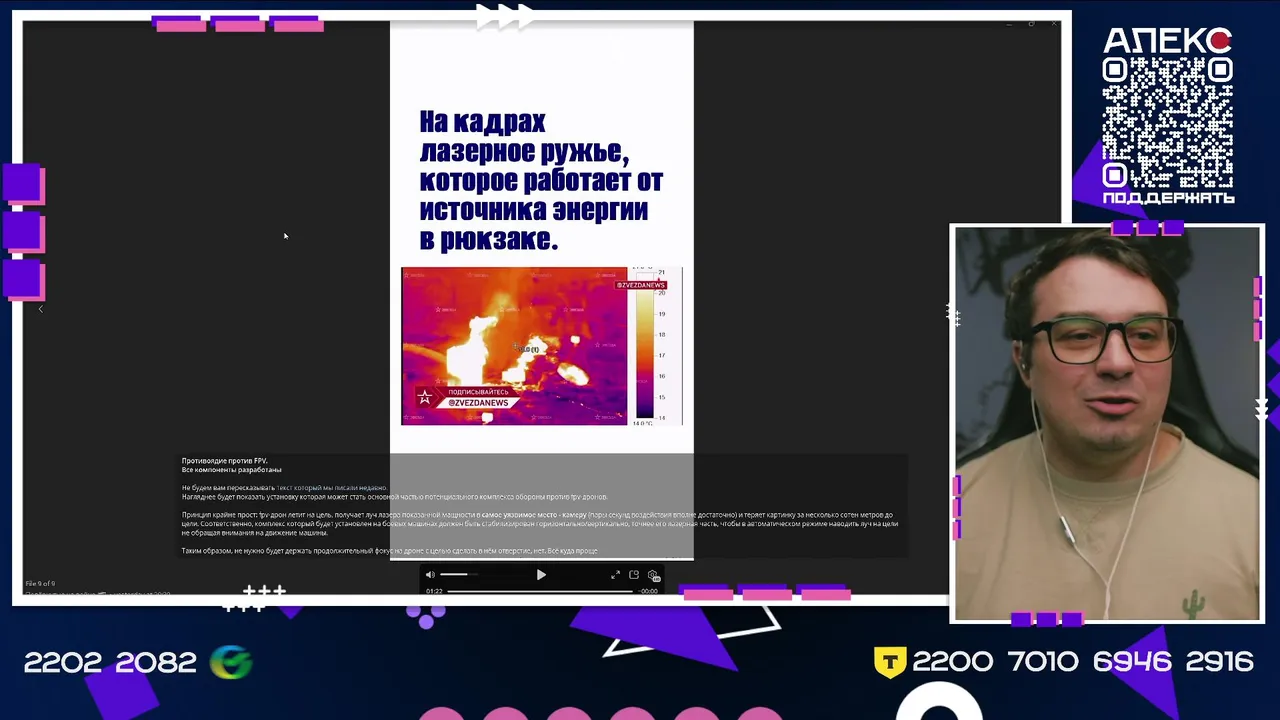The width and height of the screenshot is (1280, 720).
Task: Restore the media viewer window size
Action: point(1031,23)
